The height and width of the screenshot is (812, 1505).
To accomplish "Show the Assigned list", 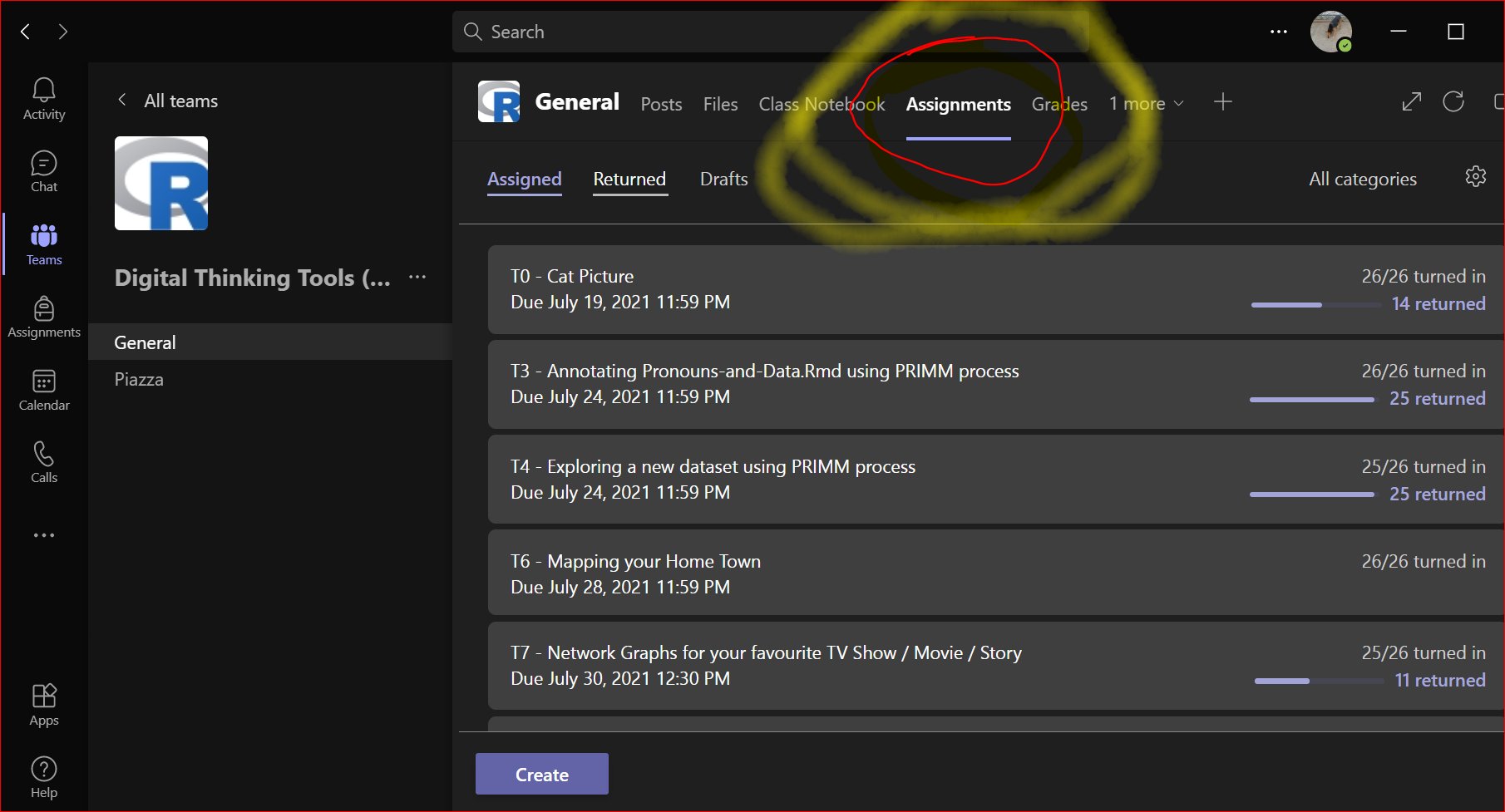I will coord(525,179).
